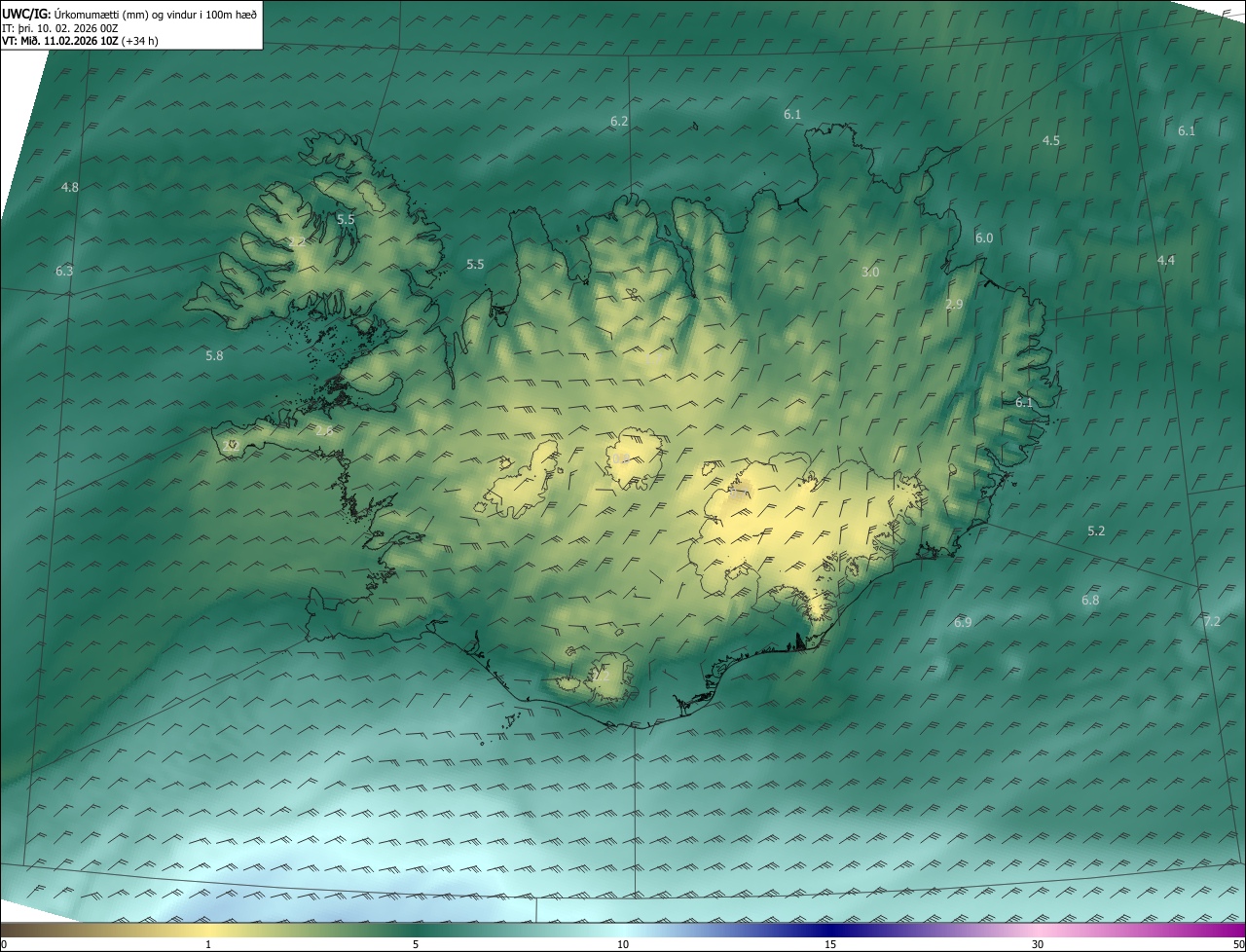Click the 6.2 precipitation value label

[619, 122]
